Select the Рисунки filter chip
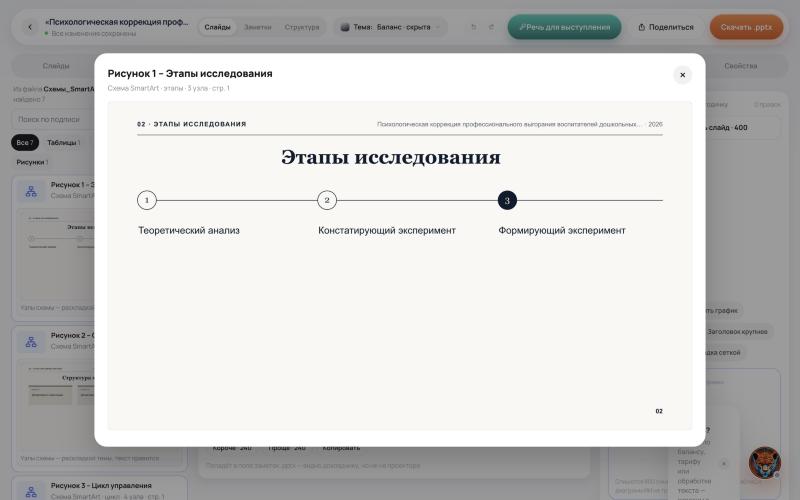Image resolution: width=800 pixels, height=500 pixels. coord(32,162)
